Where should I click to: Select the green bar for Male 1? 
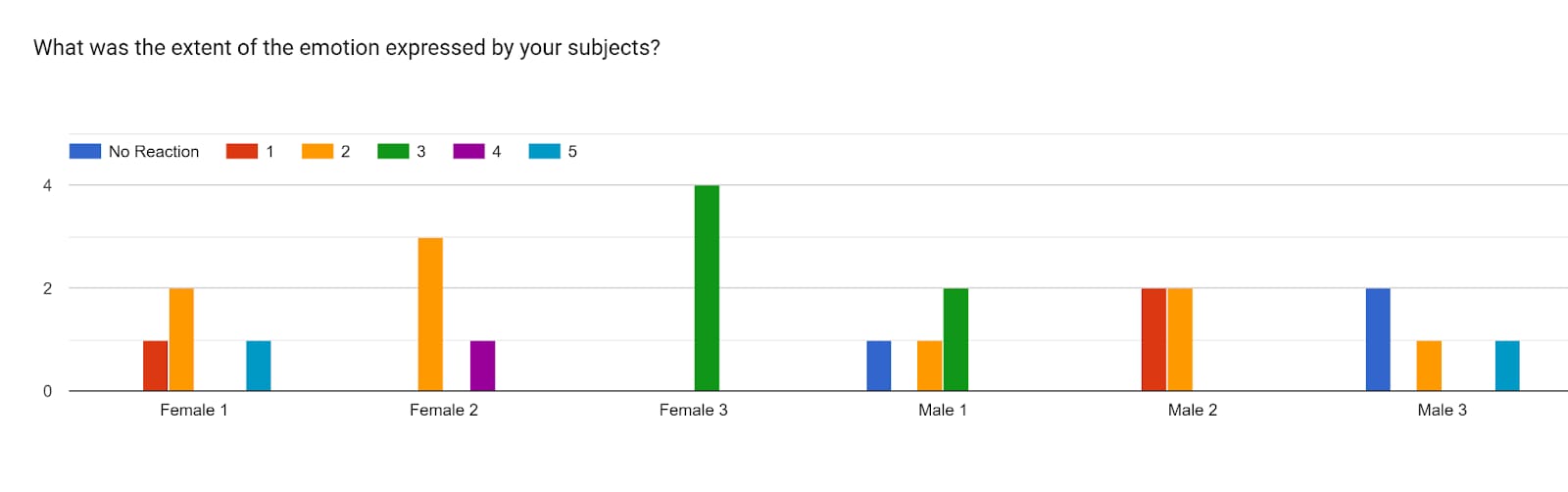(955, 340)
